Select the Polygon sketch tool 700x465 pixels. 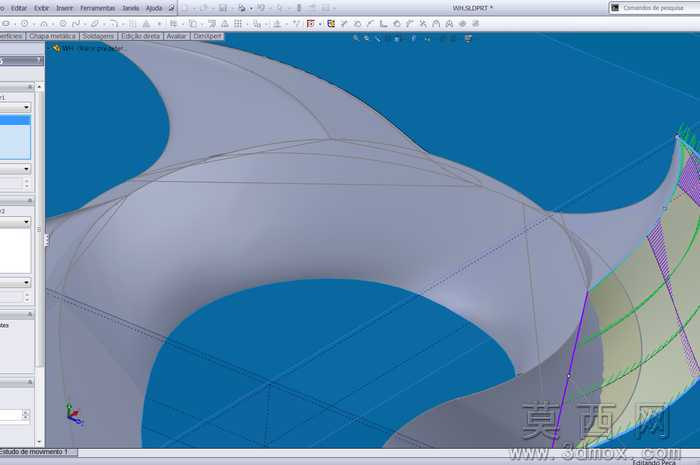point(63,24)
